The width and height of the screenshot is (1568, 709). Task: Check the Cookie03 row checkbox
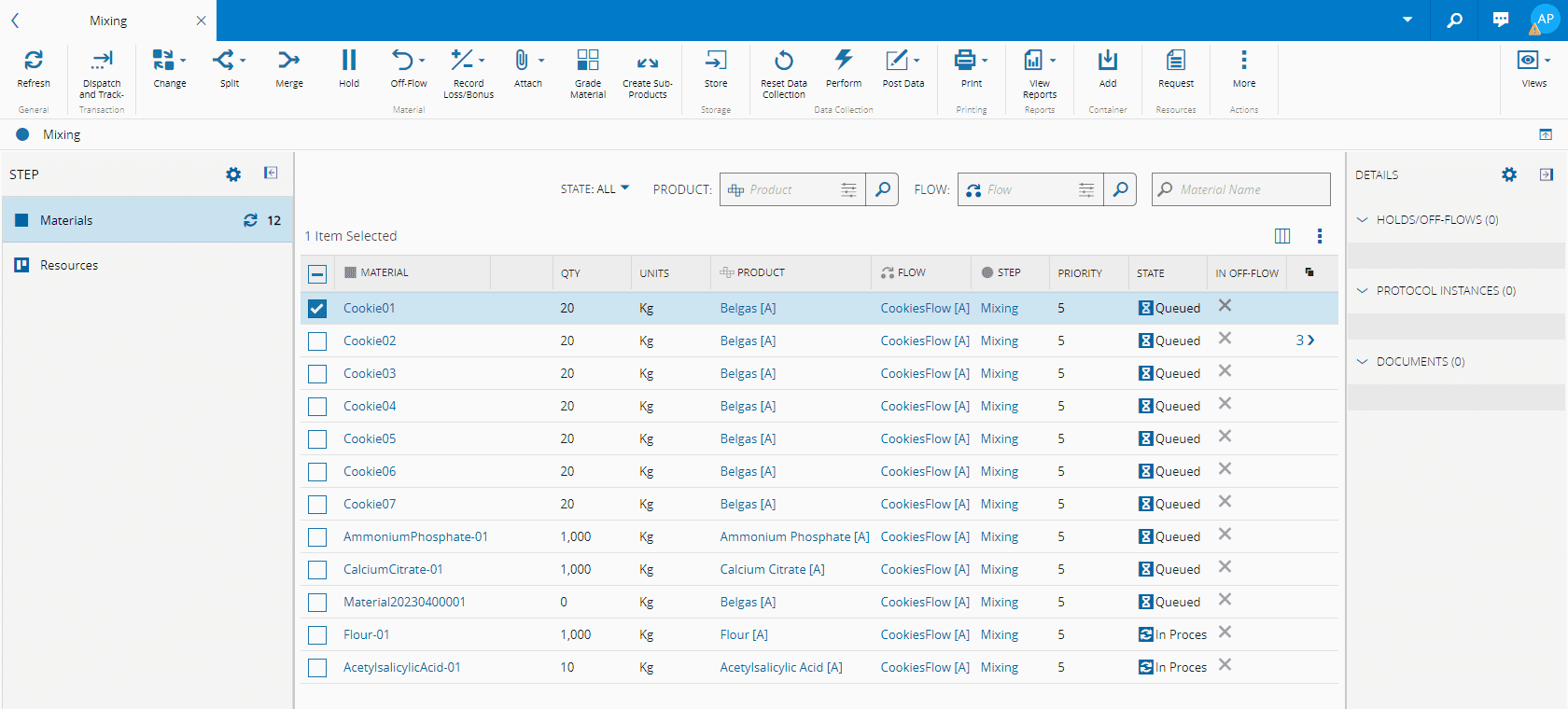317,374
